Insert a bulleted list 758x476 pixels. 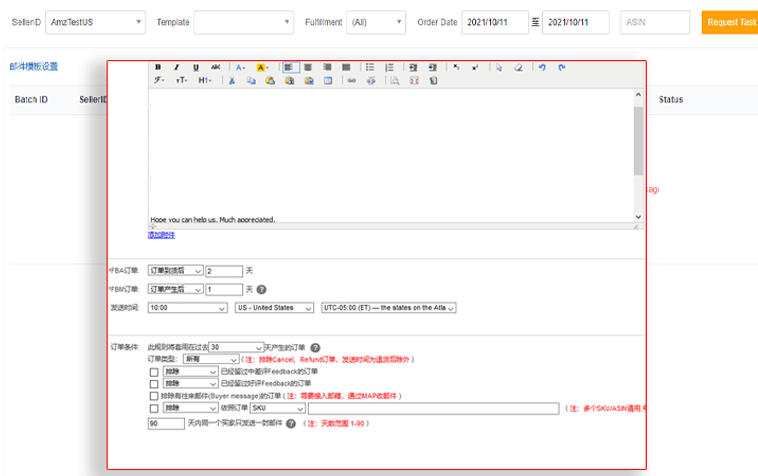point(370,67)
